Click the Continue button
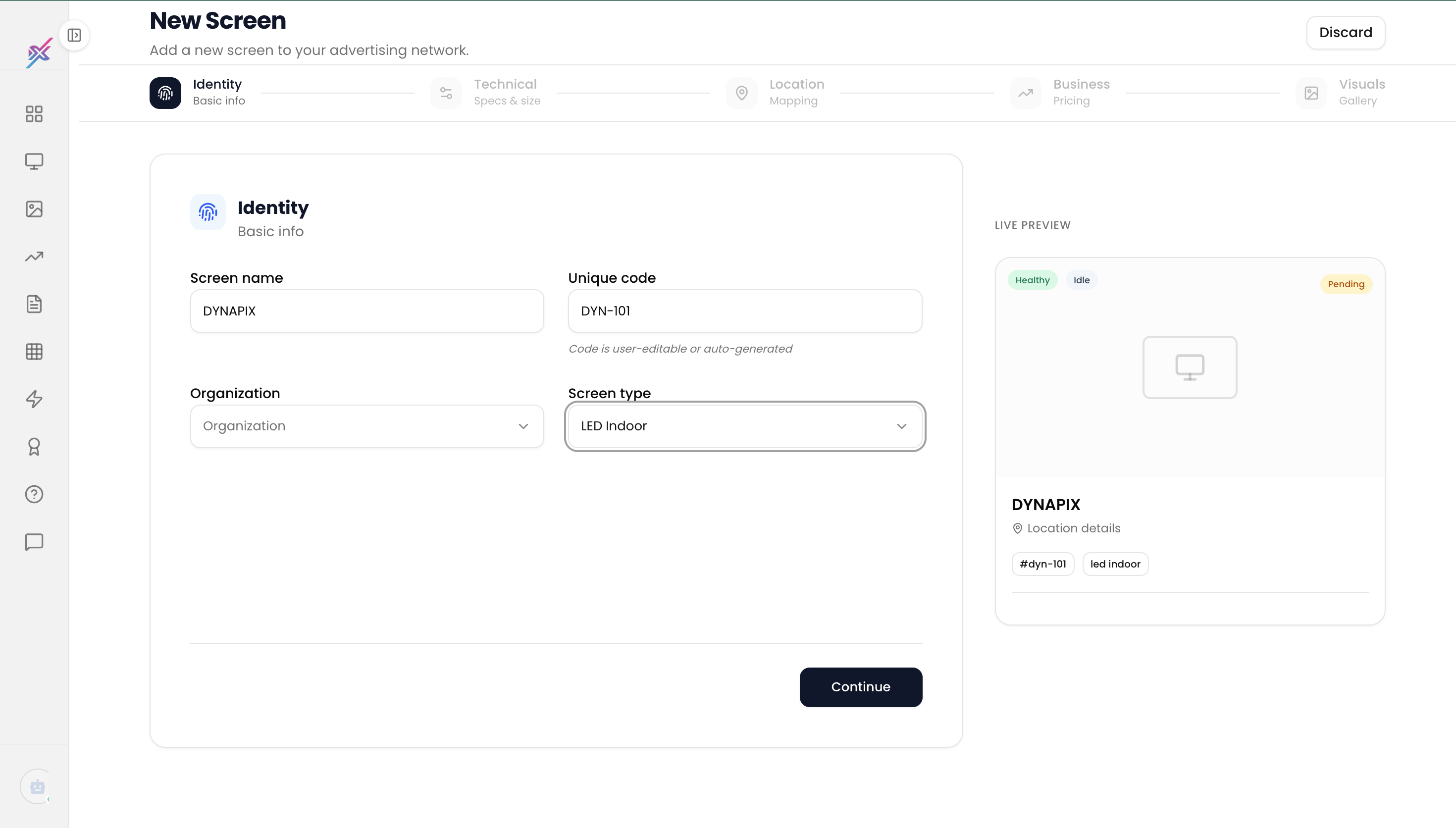The width and height of the screenshot is (1456, 828). [861, 687]
